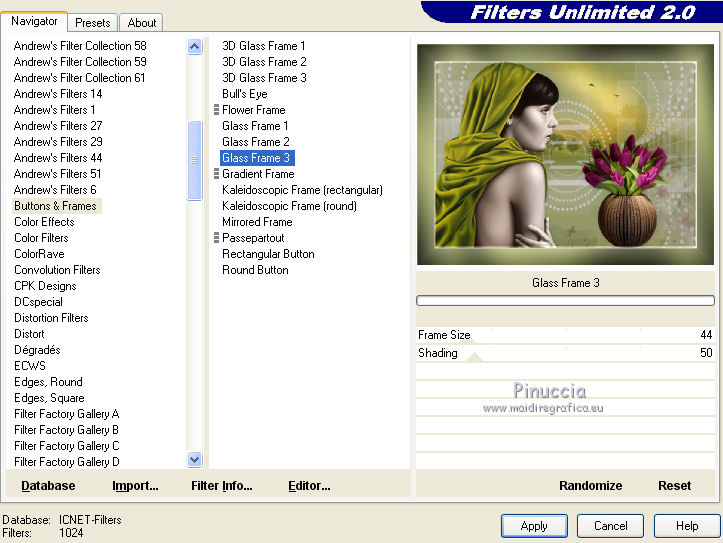723x543 pixels.
Task: Select the Buttons & Frames category
Action: (55, 206)
